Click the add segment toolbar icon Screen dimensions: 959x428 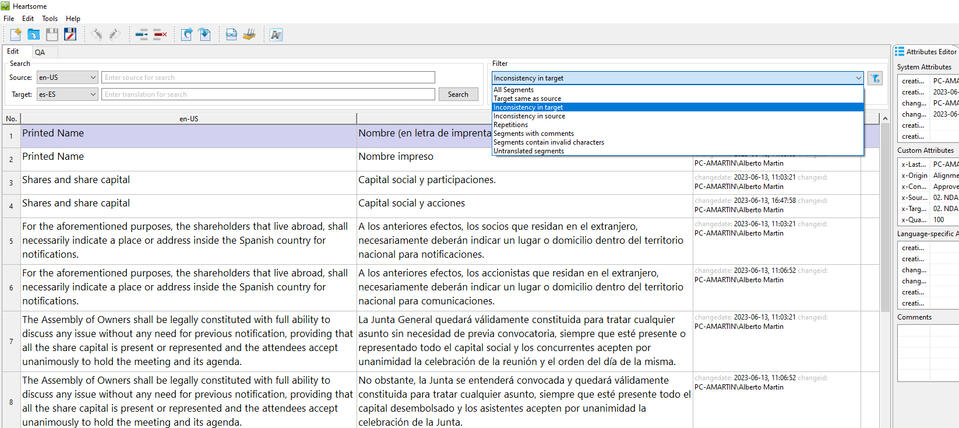(142, 35)
